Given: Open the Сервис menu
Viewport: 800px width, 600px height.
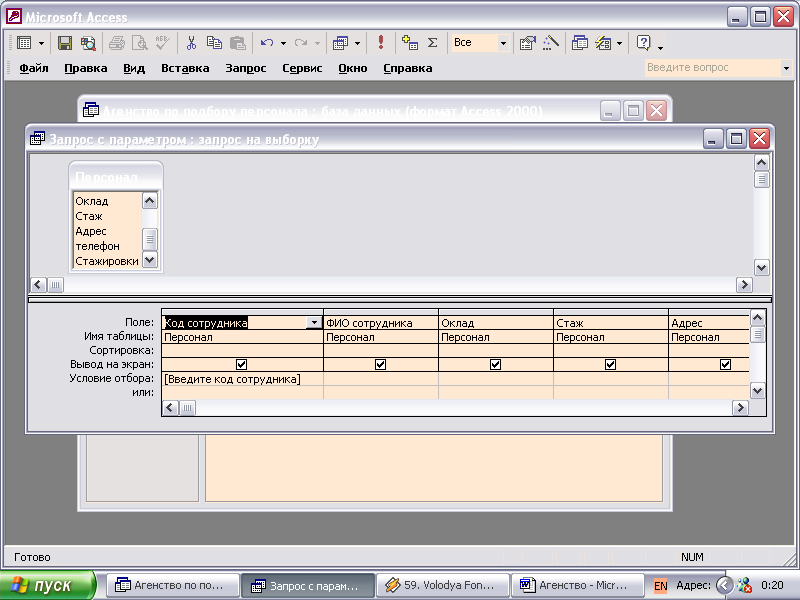Looking at the screenshot, I should coord(302,68).
